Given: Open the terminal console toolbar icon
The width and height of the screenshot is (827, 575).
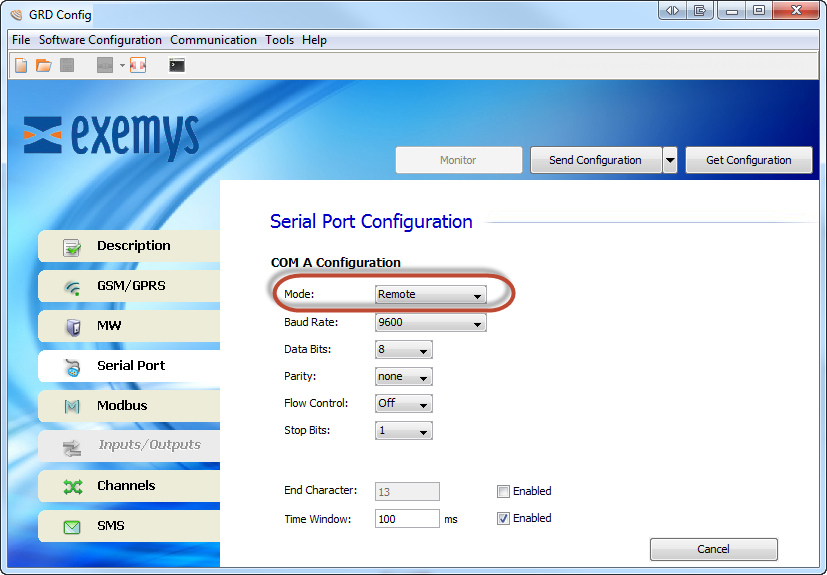Looking at the screenshot, I should pyautogui.click(x=177, y=66).
